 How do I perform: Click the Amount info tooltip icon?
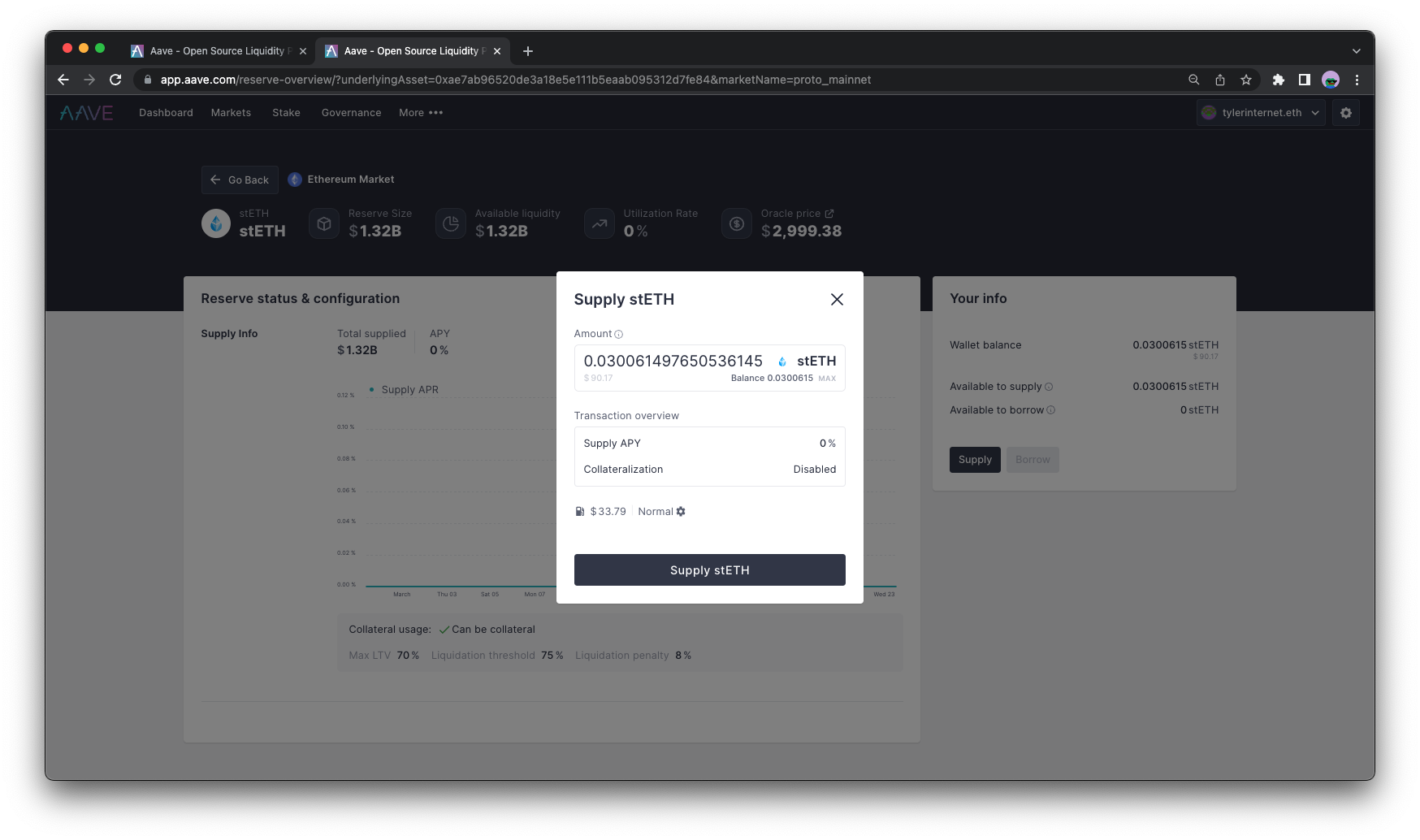click(619, 334)
